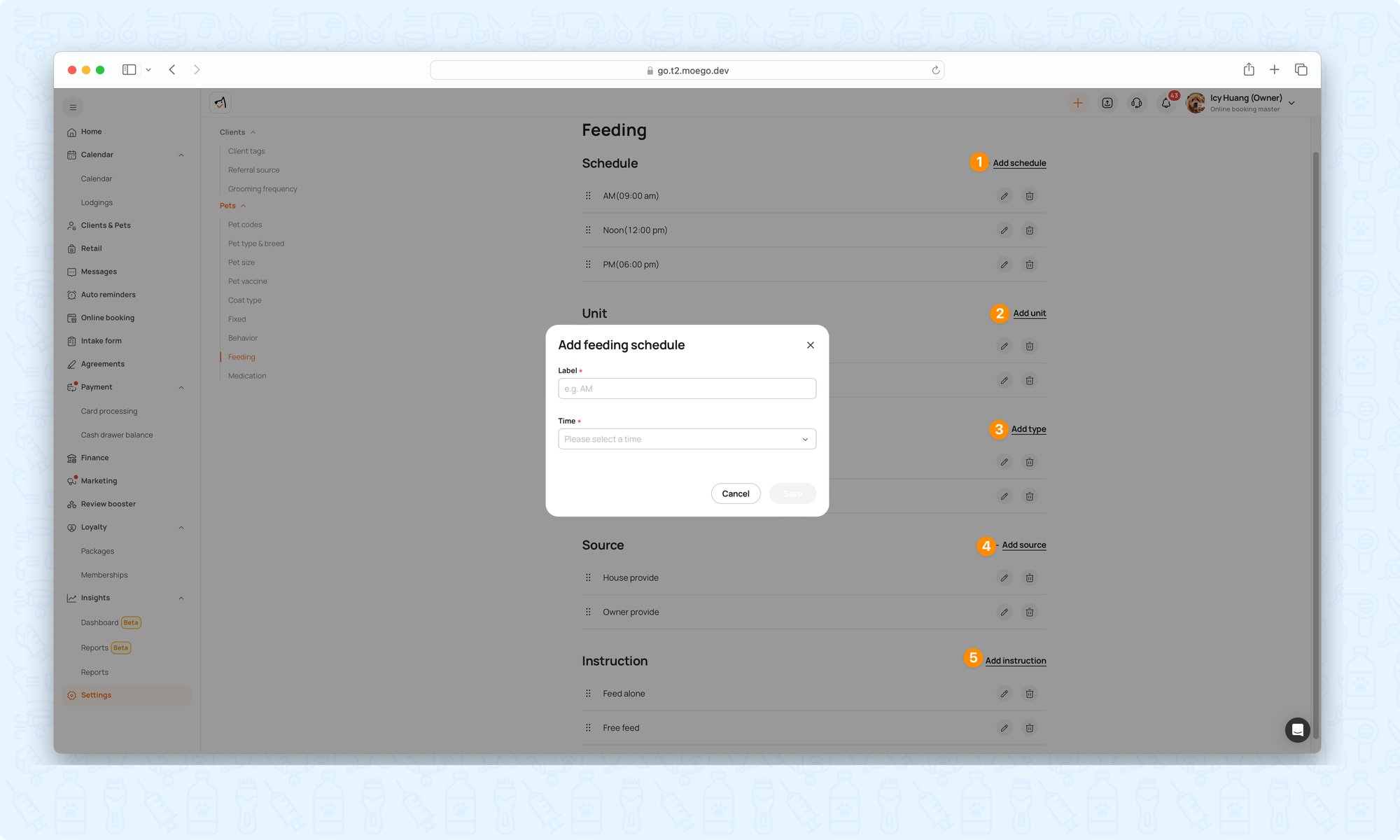
Task: Edit the AM(09:00 am) schedule entry
Action: pos(1004,196)
